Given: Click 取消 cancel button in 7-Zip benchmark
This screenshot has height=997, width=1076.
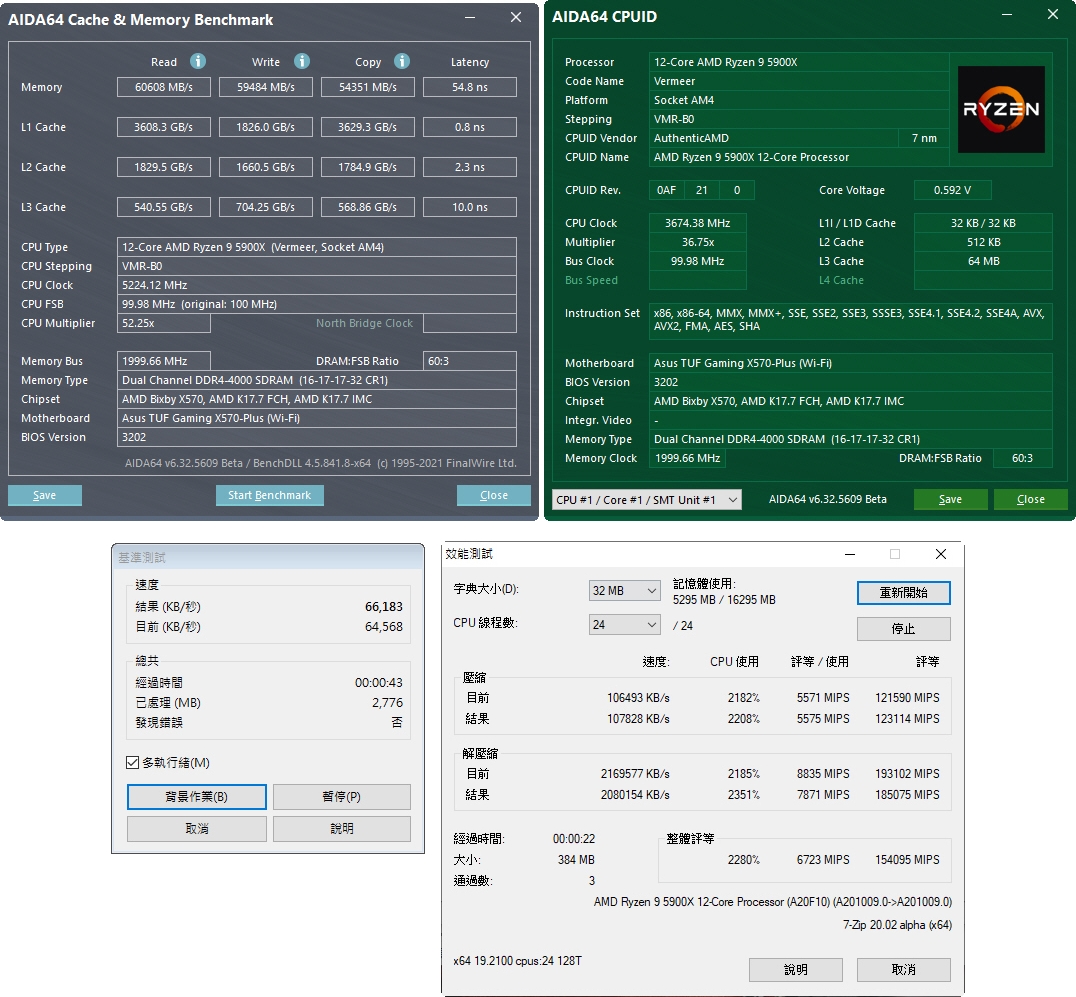Looking at the screenshot, I should (904, 970).
